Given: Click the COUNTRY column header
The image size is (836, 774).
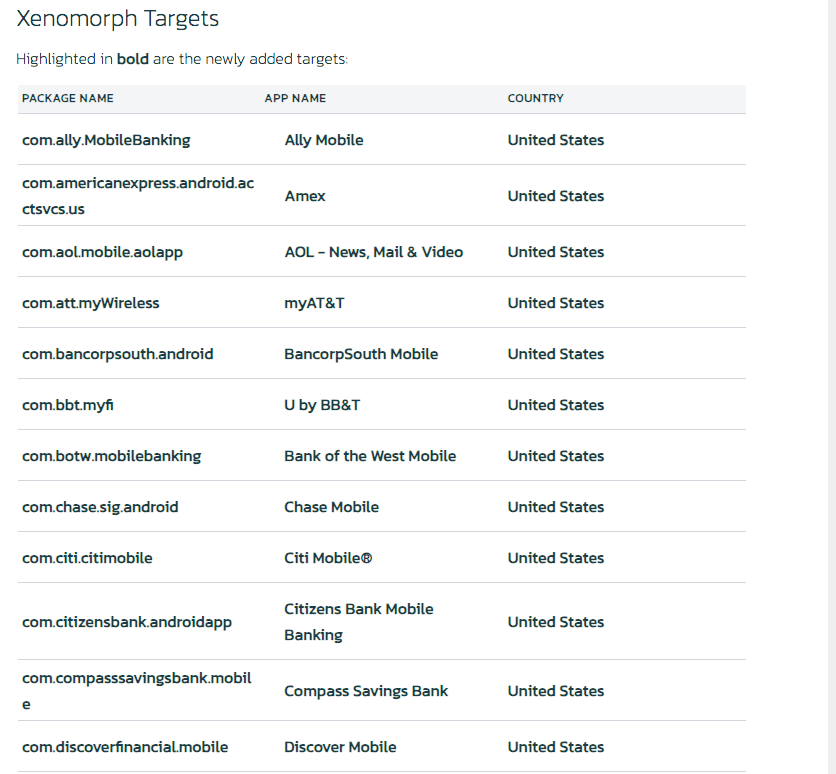Looking at the screenshot, I should point(535,98).
